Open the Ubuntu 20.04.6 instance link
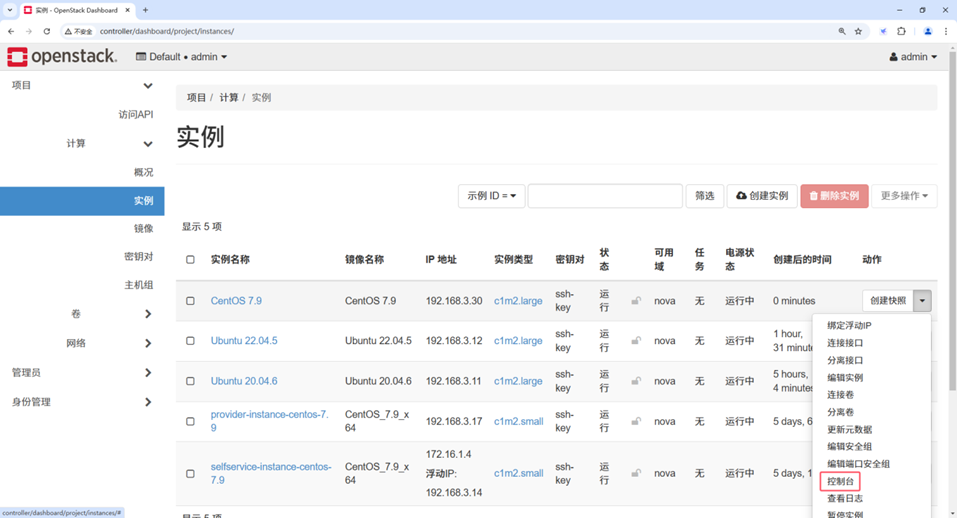This screenshot has height=518, width=957. 244,381
